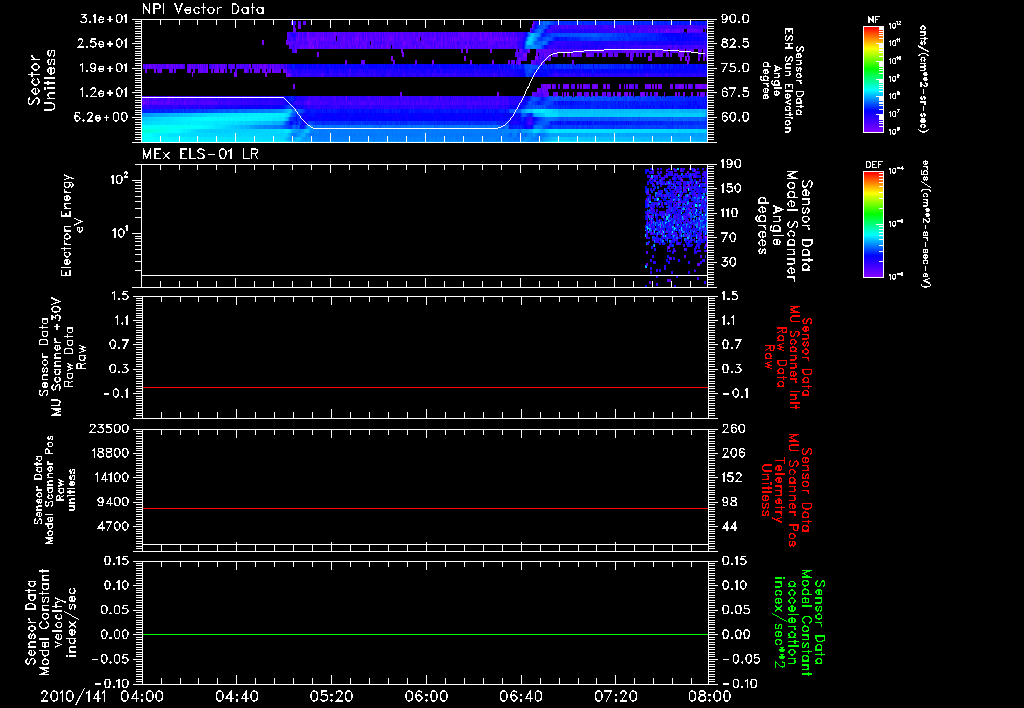Click the "Electron Energy eV" axis label

[x=71, y=225]
